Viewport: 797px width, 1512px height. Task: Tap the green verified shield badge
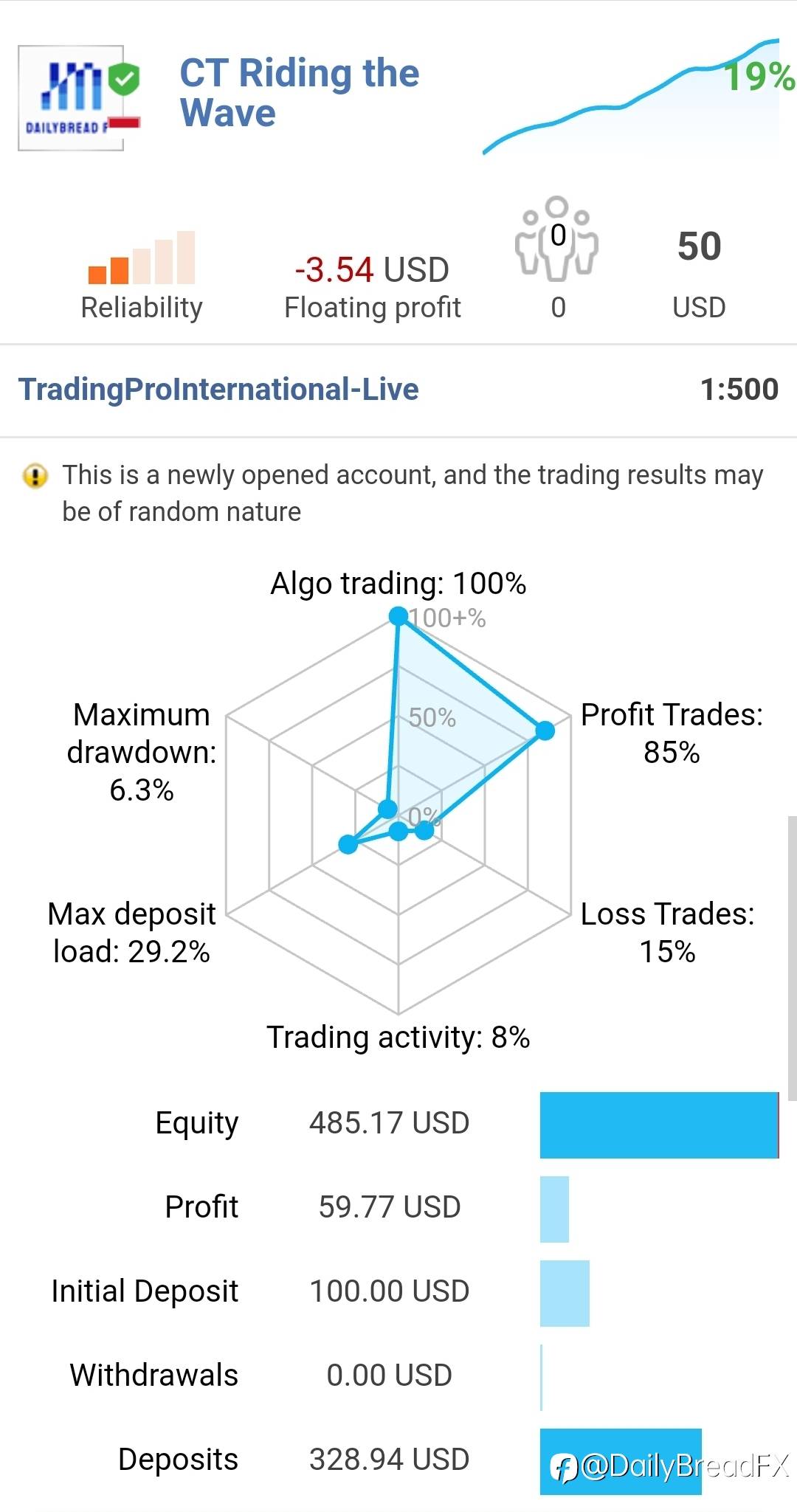(x=124, y=78)
